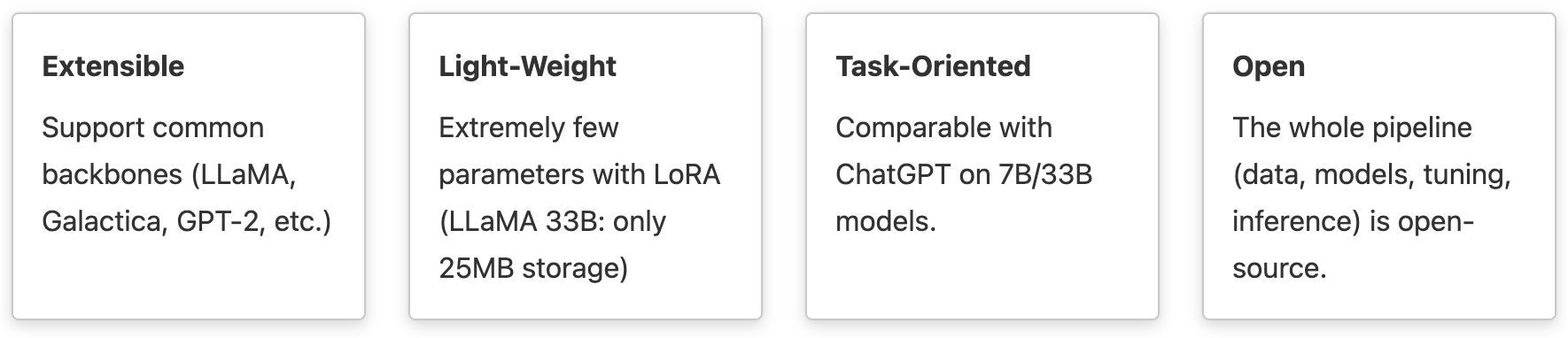Screen dimensions: 1568x338
Task: Click the 'ChatGPT on 7B/33B' line
Action: click(964, 175)
